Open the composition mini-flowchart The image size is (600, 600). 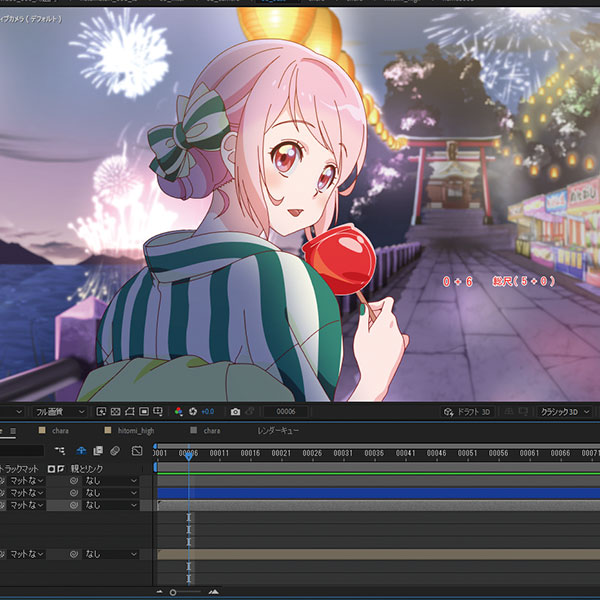pos(60,451)
